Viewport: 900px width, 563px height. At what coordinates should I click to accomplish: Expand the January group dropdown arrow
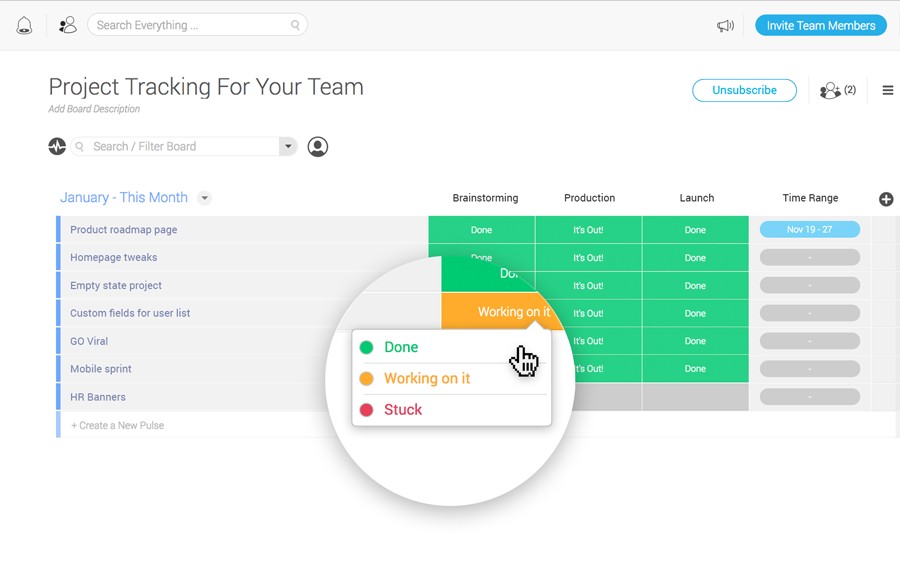pyautogui.click(x=204, y=198)
